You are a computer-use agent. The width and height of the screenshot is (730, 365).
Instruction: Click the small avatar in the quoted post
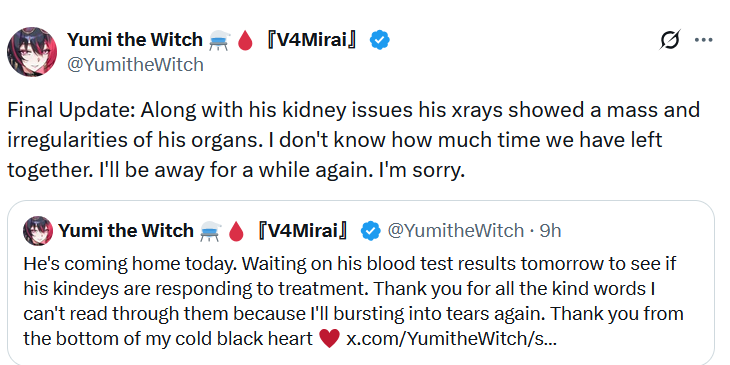[38, 230]
